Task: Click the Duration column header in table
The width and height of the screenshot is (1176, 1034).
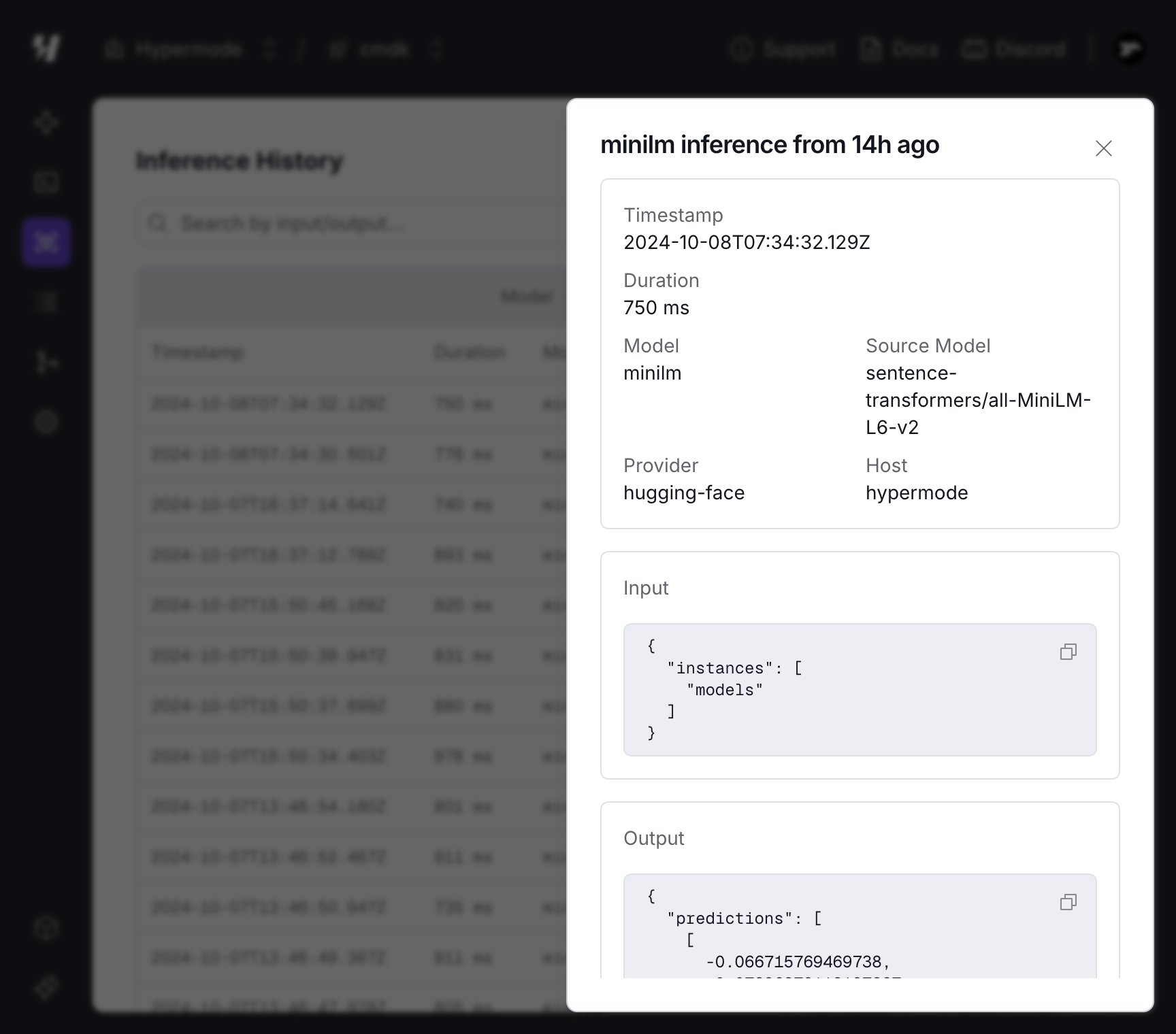Action: point(470,352)
